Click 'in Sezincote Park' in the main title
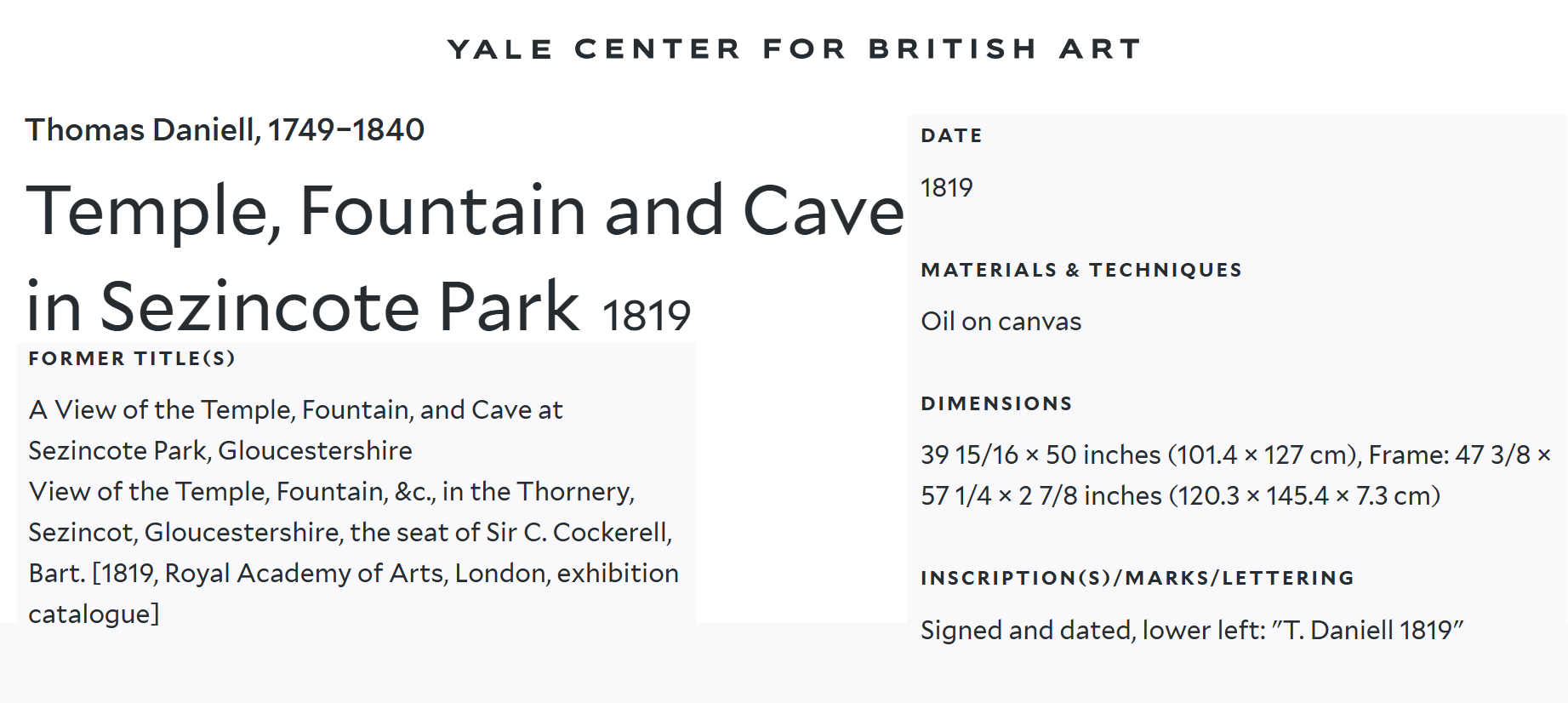Image resolution: width=1568 pixels, height=703 pixels. tap(303, 306)
